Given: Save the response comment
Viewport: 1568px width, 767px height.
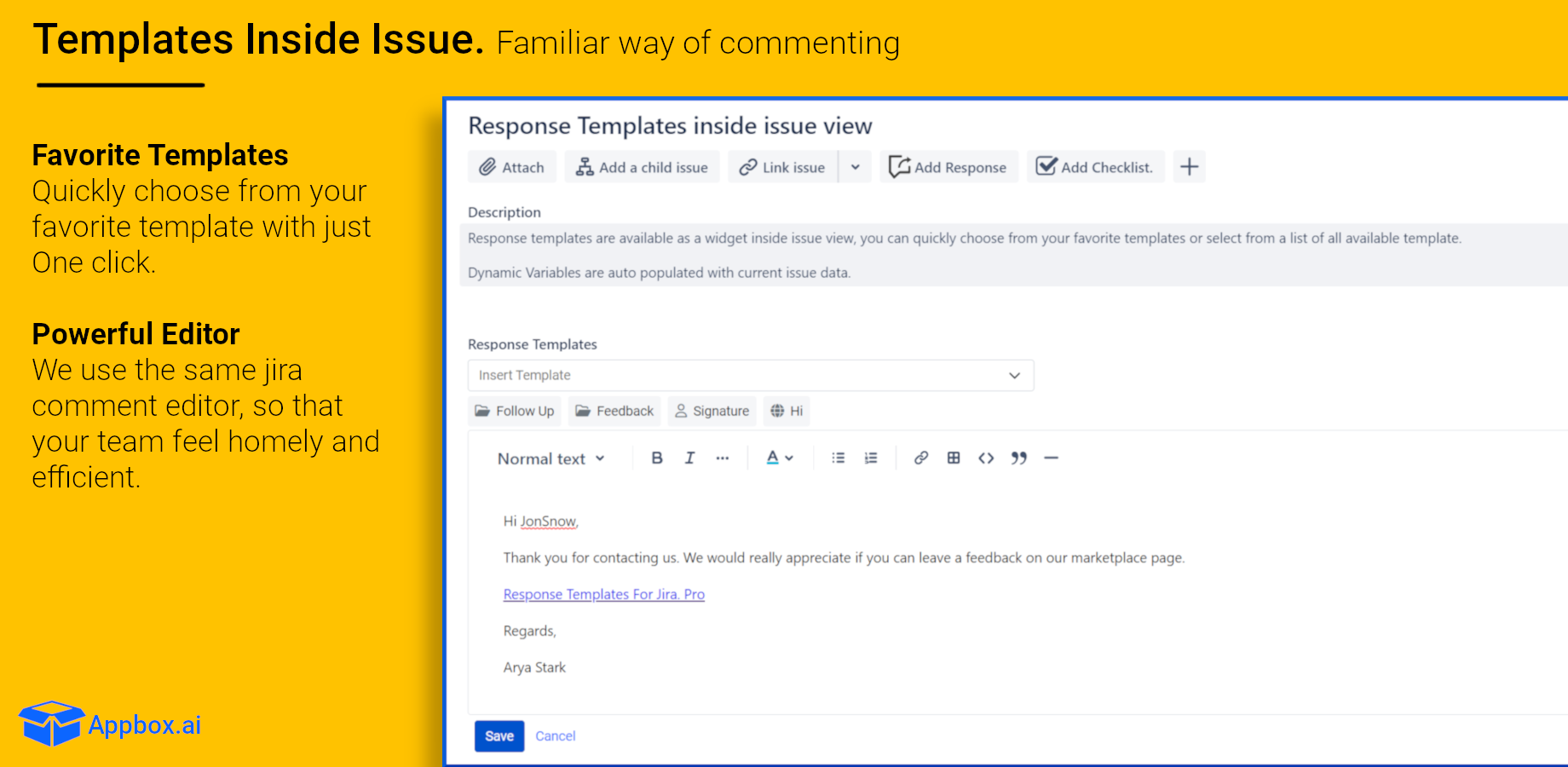Looking at the screenshot, I should click(x=499, y=735).
